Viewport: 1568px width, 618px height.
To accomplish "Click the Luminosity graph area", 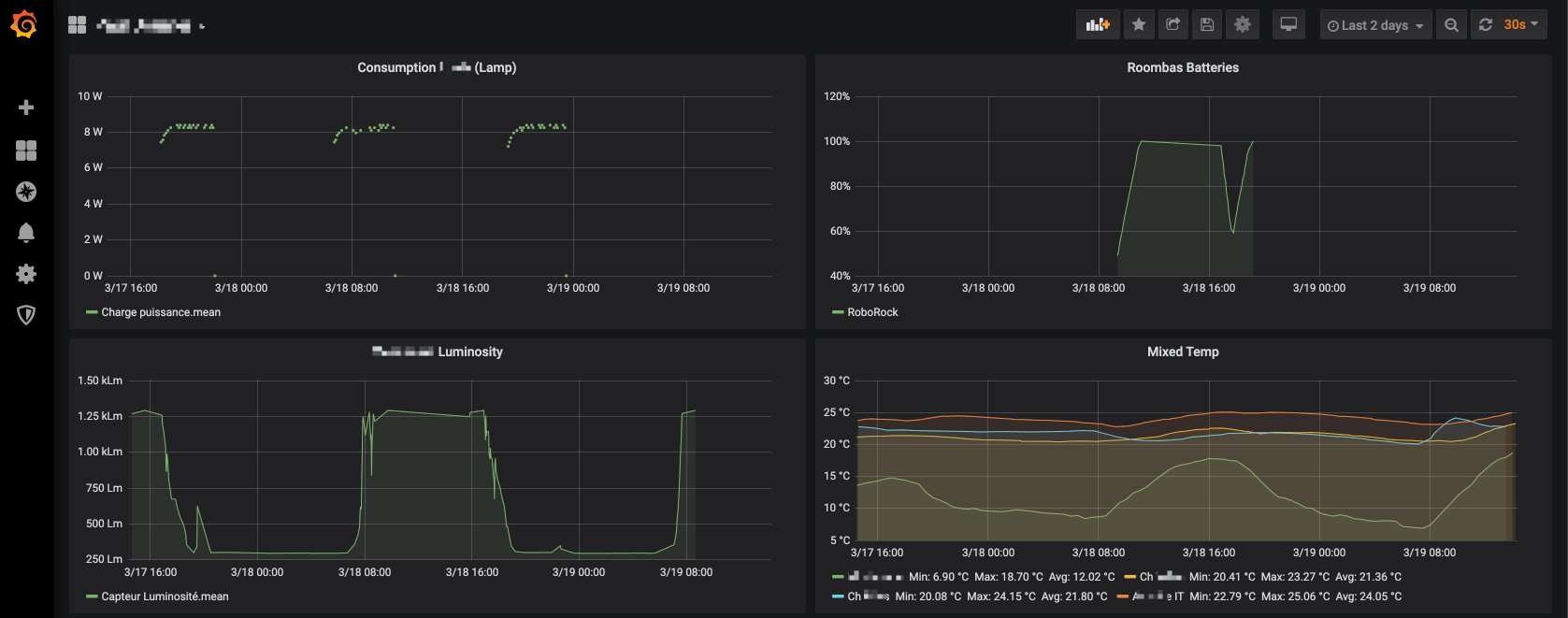I will 451,469.
